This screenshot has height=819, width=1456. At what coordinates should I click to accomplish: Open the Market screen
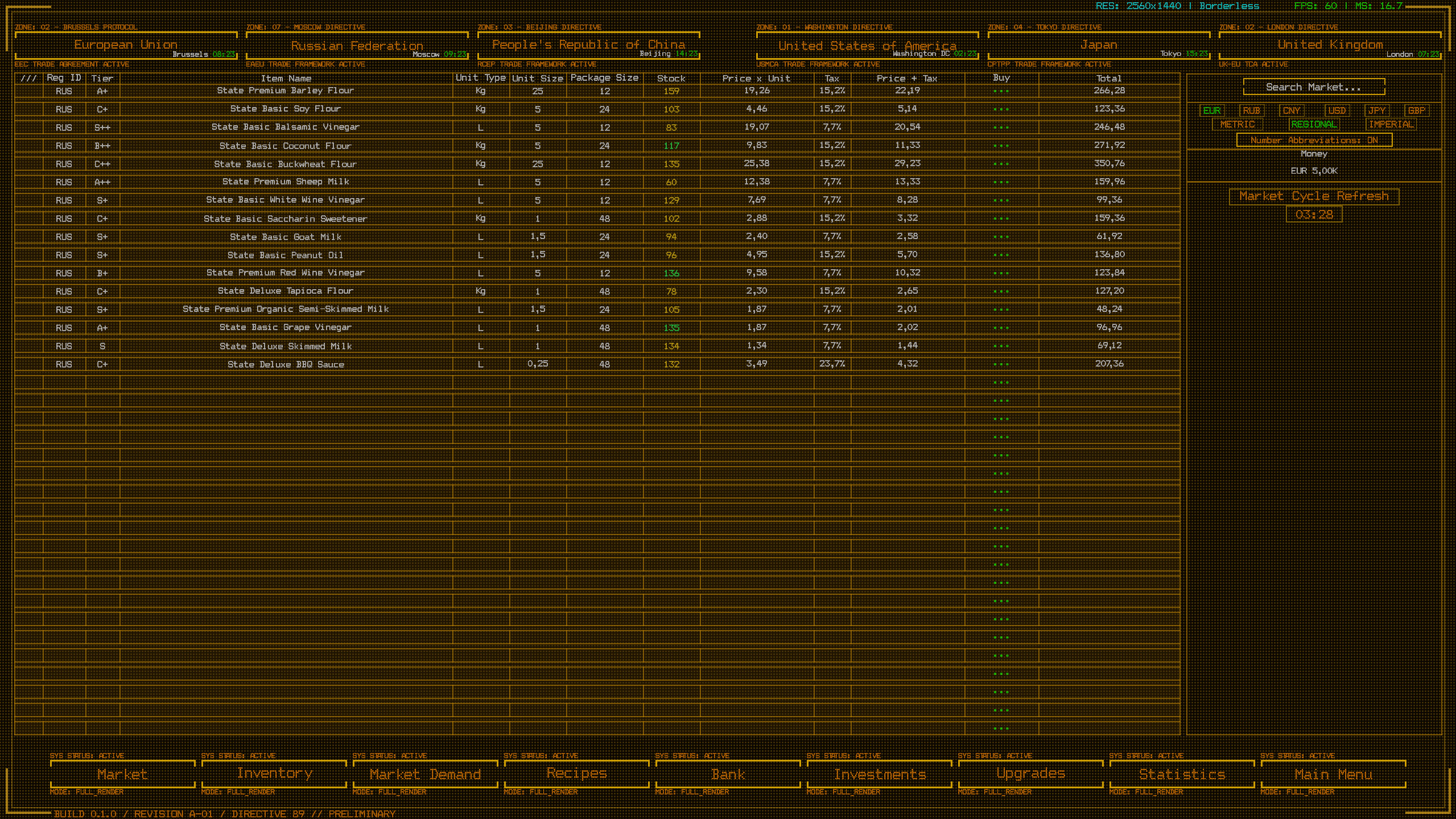pyautogui.click(x=122, y=774)
